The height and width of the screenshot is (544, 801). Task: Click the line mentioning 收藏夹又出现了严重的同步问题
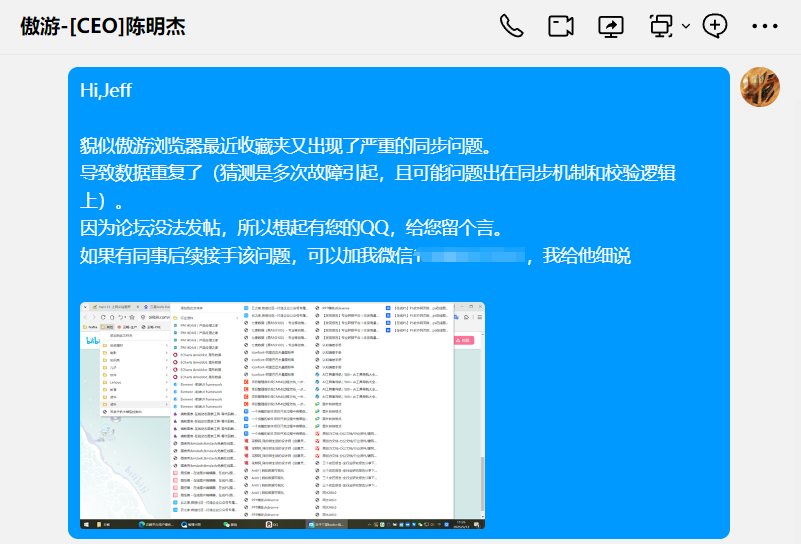286,146
